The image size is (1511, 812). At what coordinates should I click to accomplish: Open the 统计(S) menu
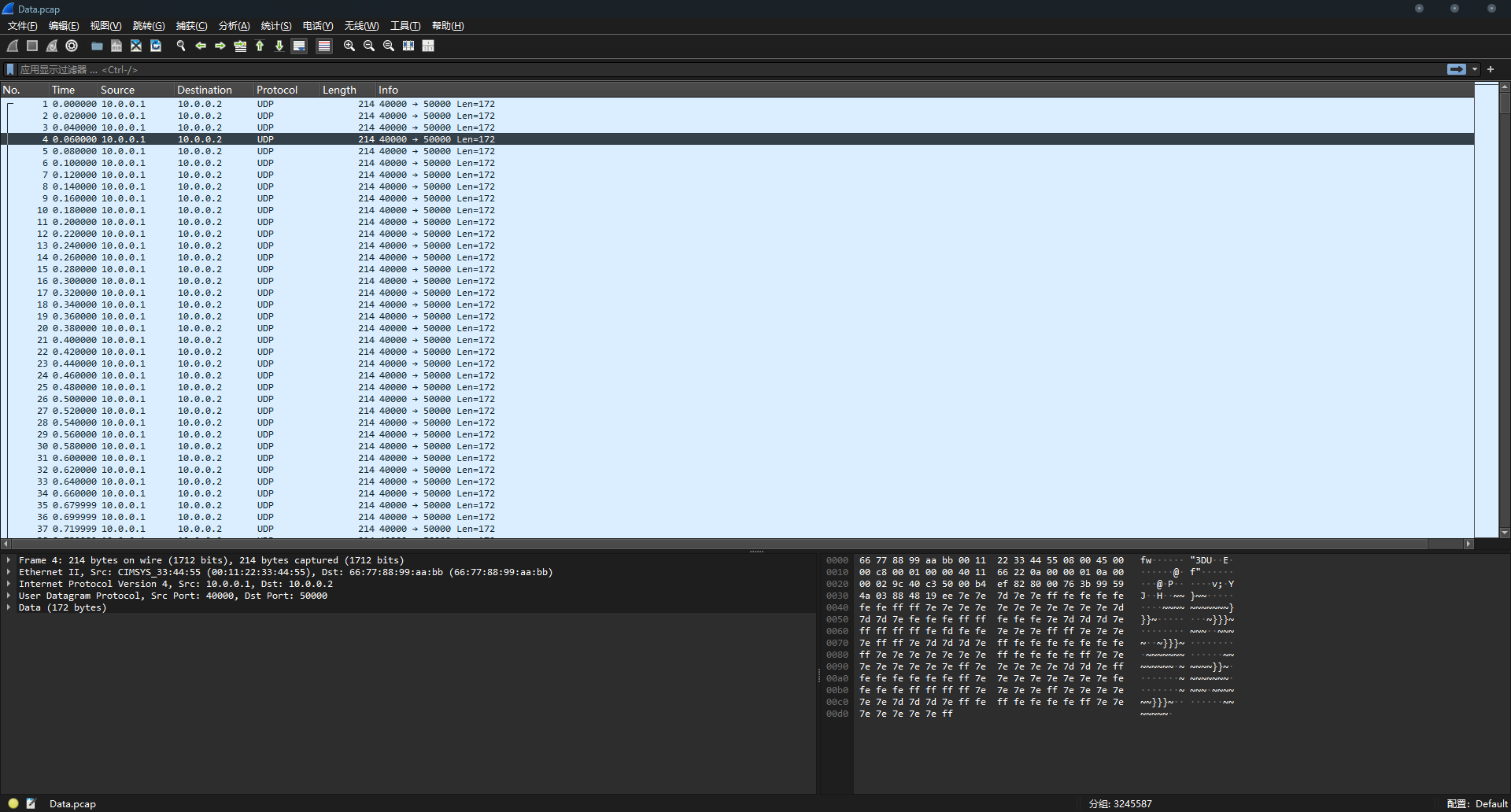[x=275, y=26]
